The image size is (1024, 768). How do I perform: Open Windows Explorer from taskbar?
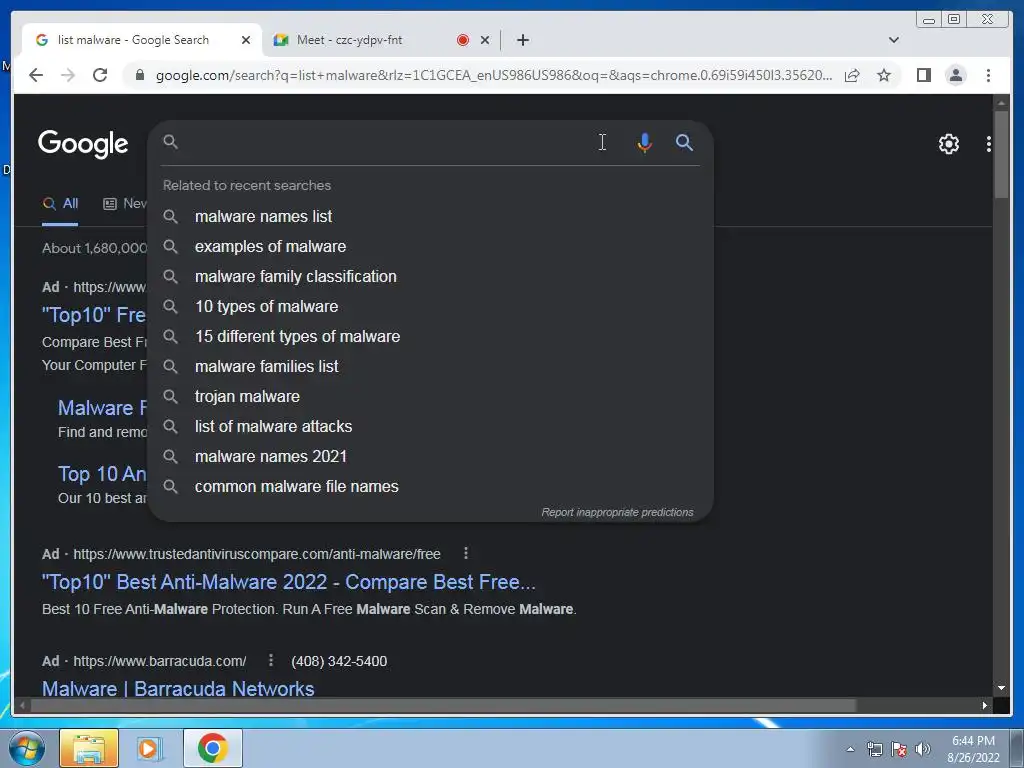pos(89,748)
